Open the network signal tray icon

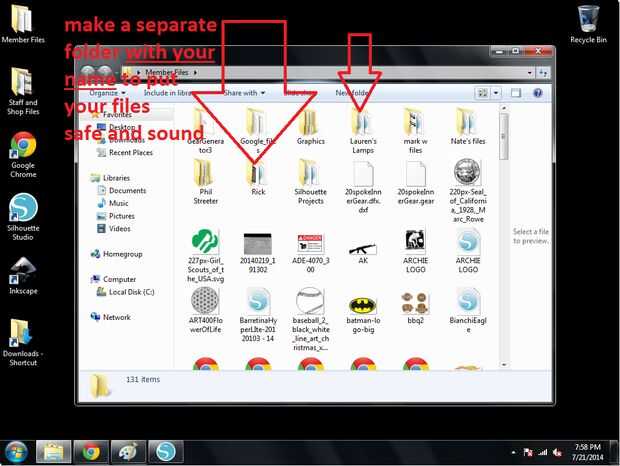542,452
